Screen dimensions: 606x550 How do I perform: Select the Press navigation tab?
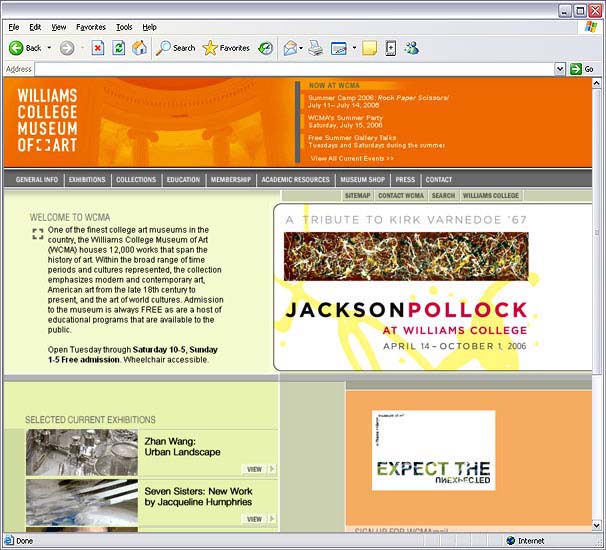405,180
